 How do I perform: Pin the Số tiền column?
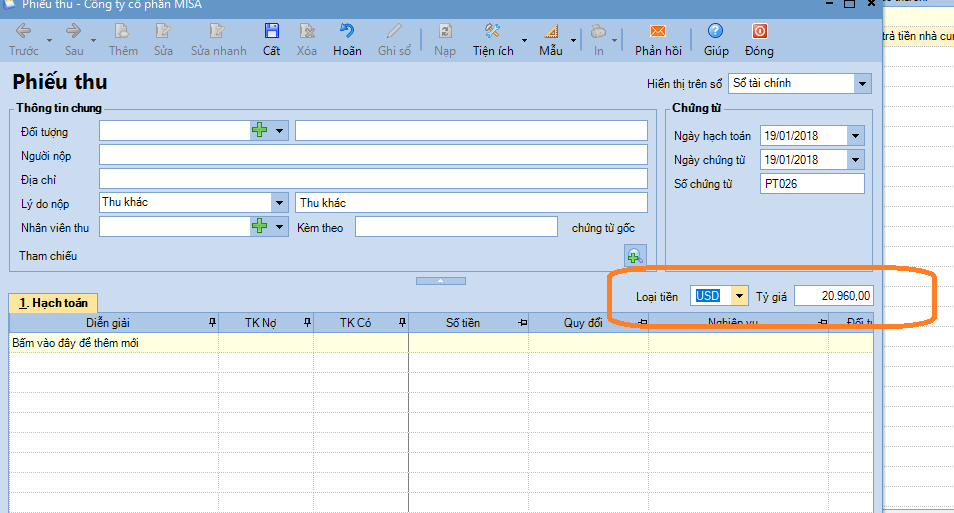pos(522,323)
